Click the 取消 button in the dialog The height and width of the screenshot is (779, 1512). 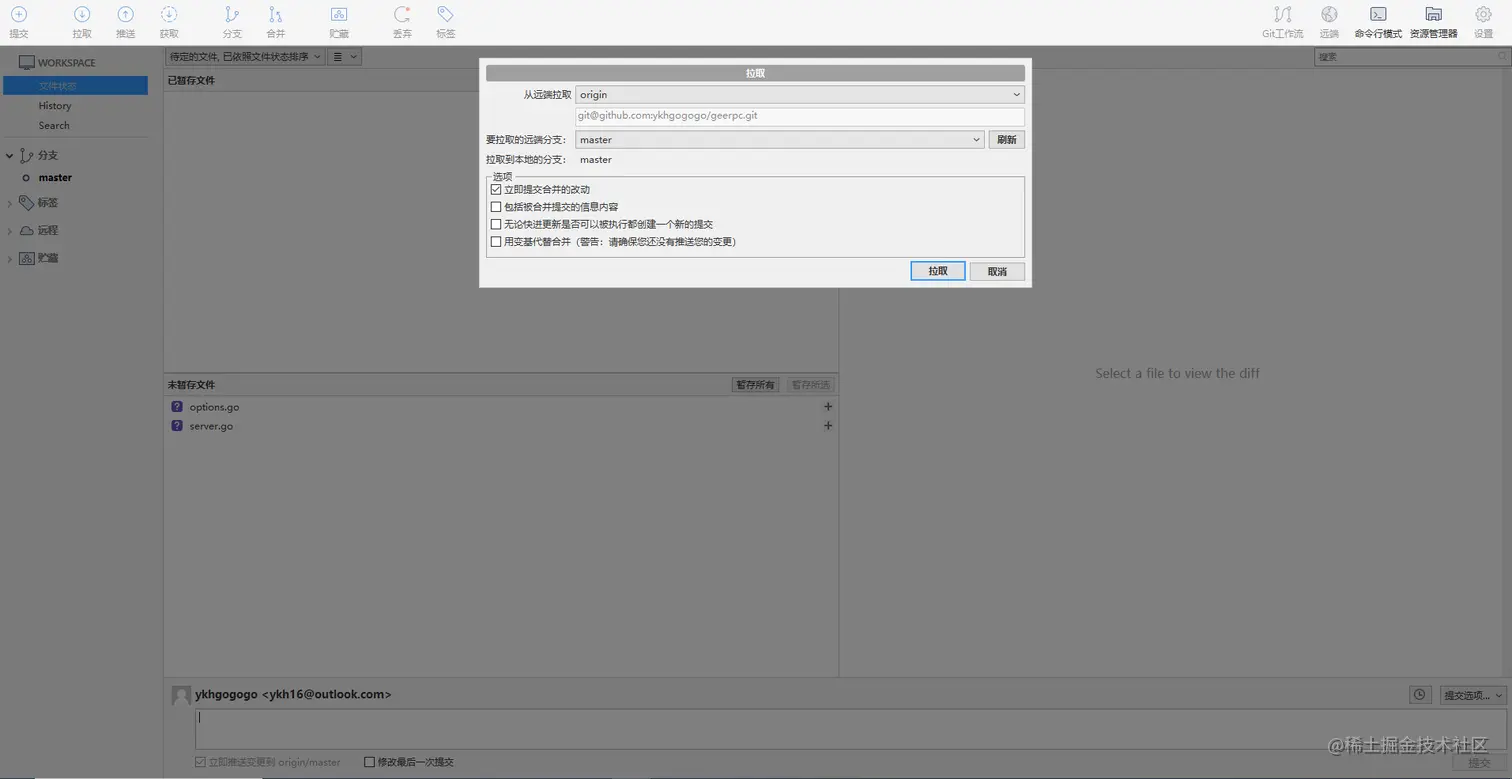pos(997,271)
